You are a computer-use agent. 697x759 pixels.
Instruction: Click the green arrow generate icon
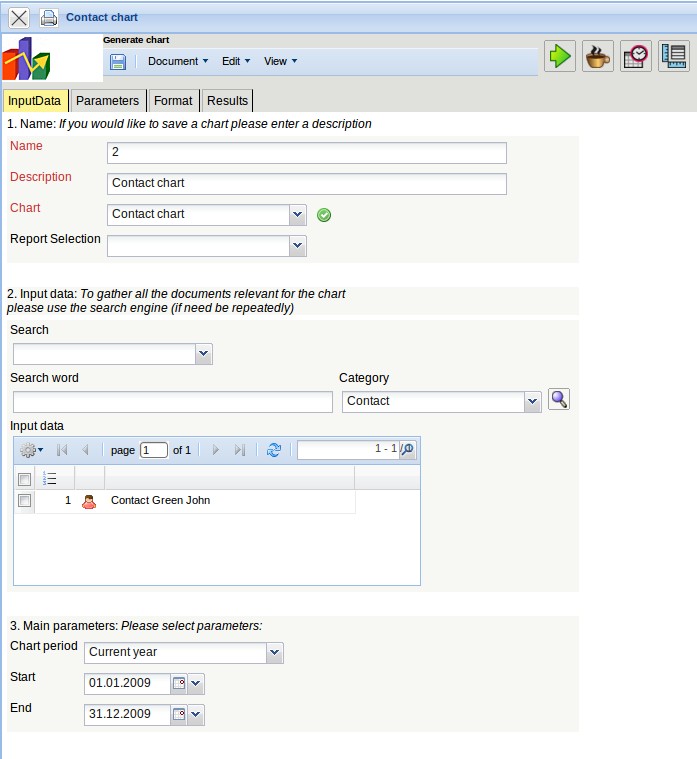(560, 56)
